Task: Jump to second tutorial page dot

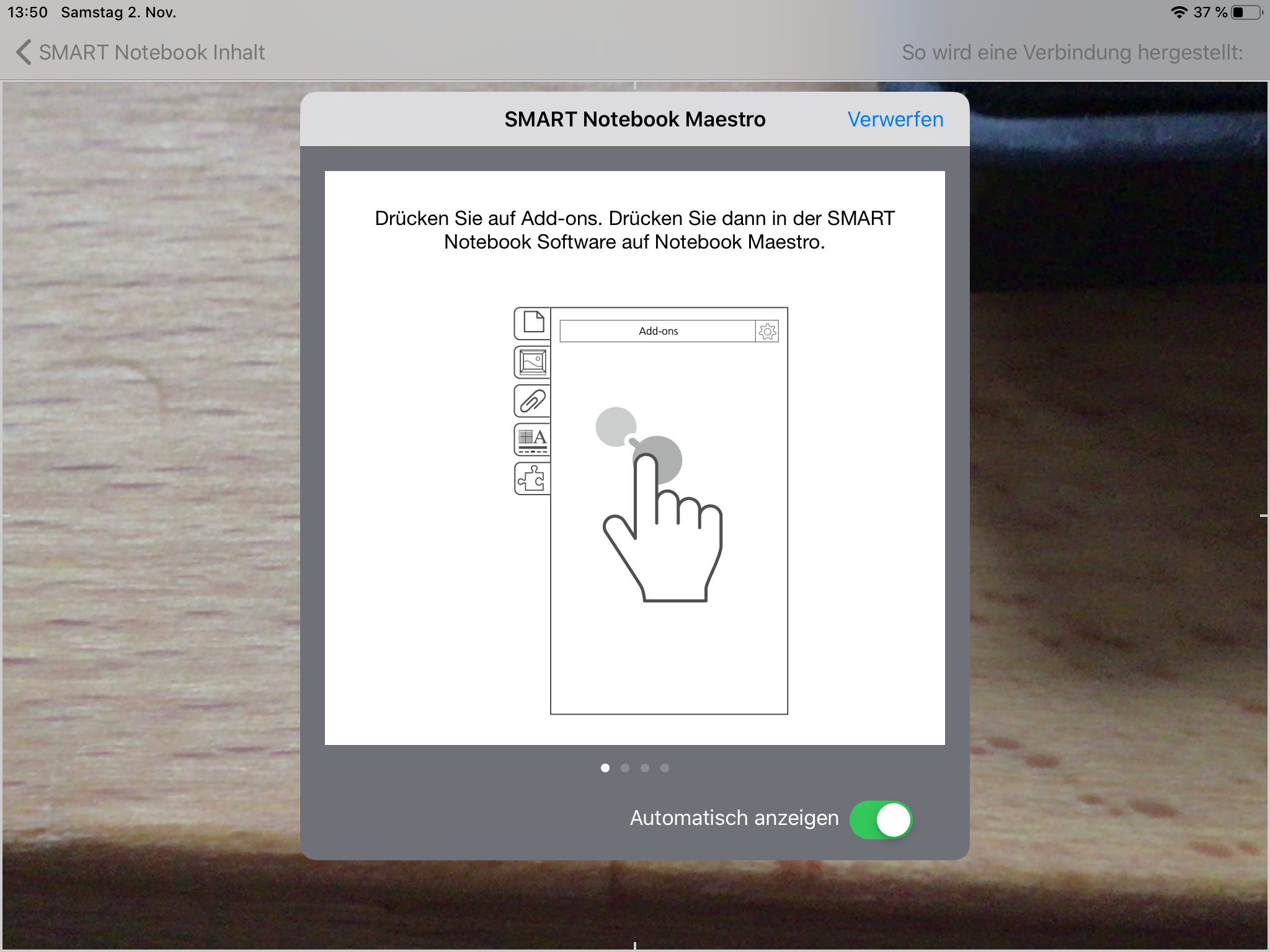Action: point(625,768)
